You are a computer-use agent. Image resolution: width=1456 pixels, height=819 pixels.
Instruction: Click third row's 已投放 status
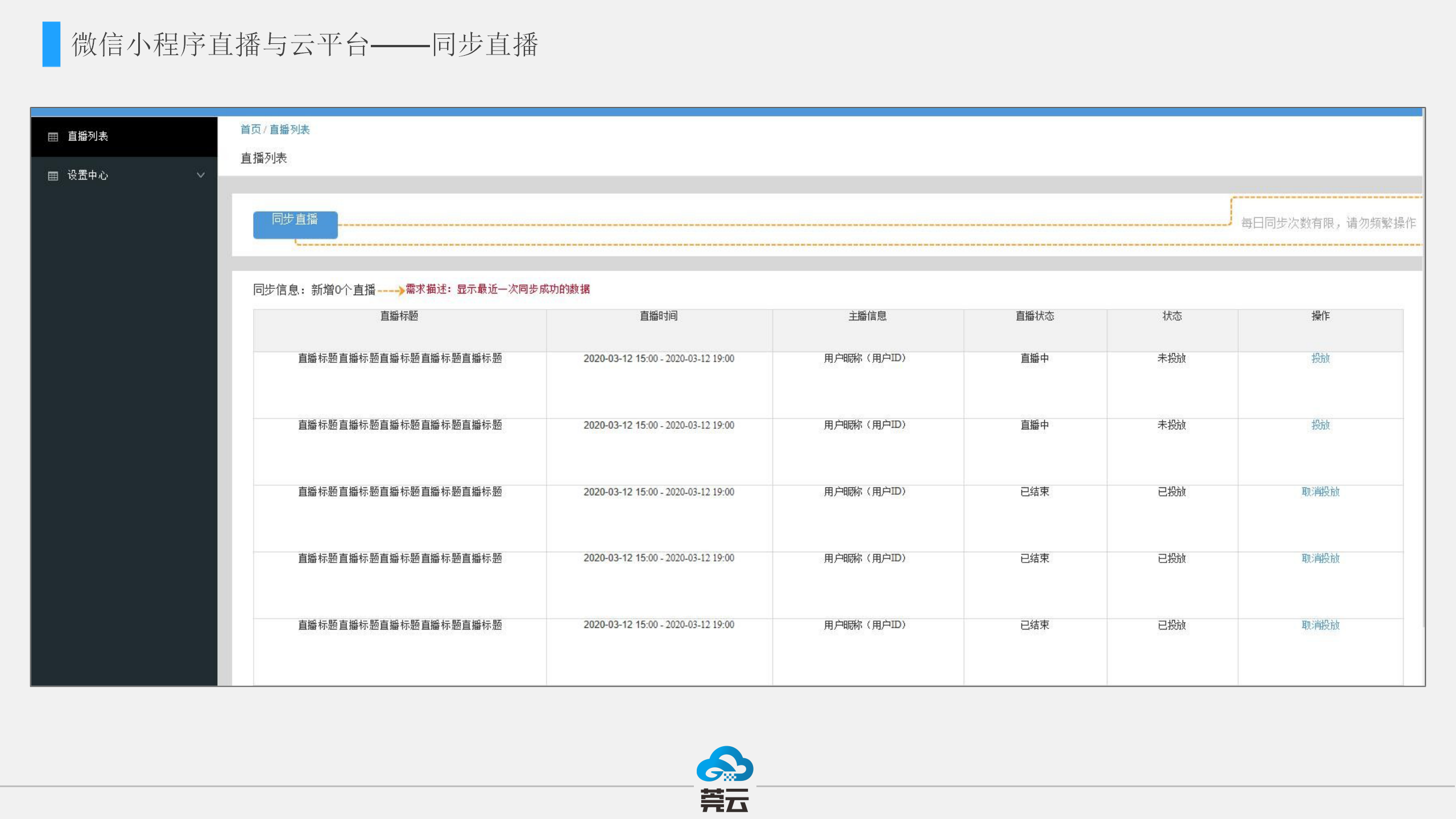(x=1172, y=491)
